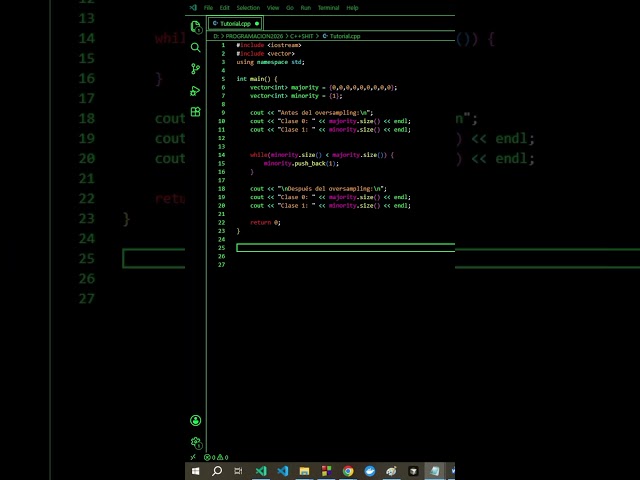
Task: Open Task View on the taskbar
Action: click(238, 471)
